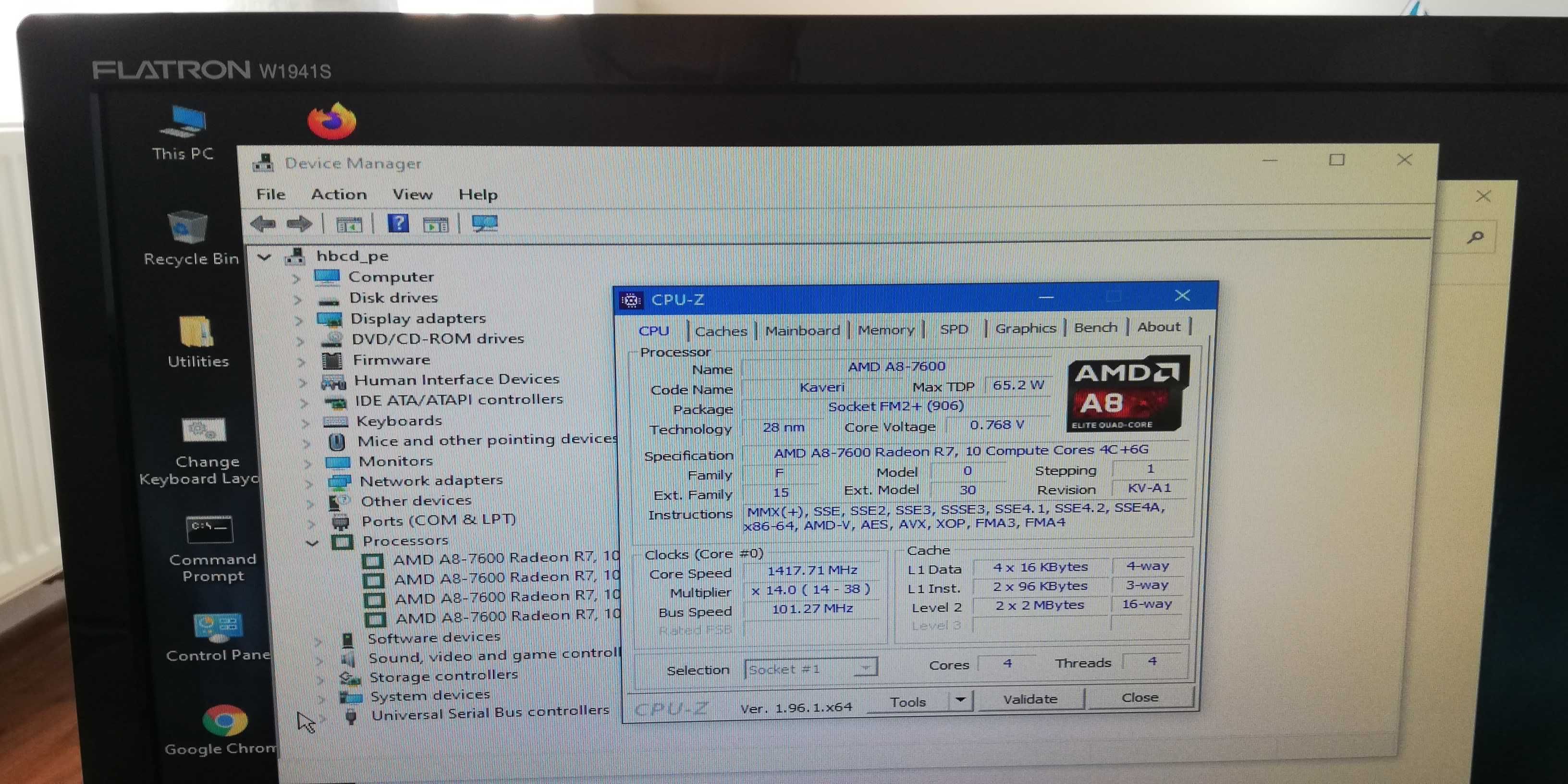The width and height of the screenshot is (1568, 784).
Task: Switch to the Bench tab
Action: tap(1096, 328)
